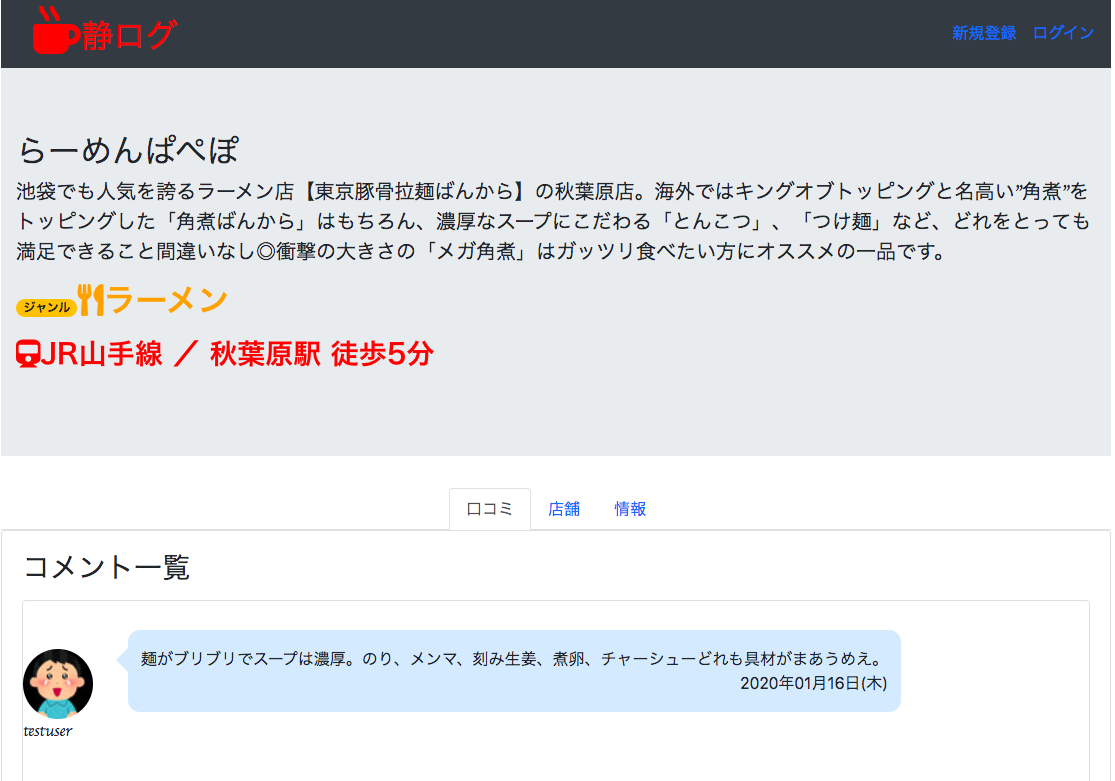Switch to the 情報 tab
This screenshot has height=781, width=1115.
tap(630, 509)
